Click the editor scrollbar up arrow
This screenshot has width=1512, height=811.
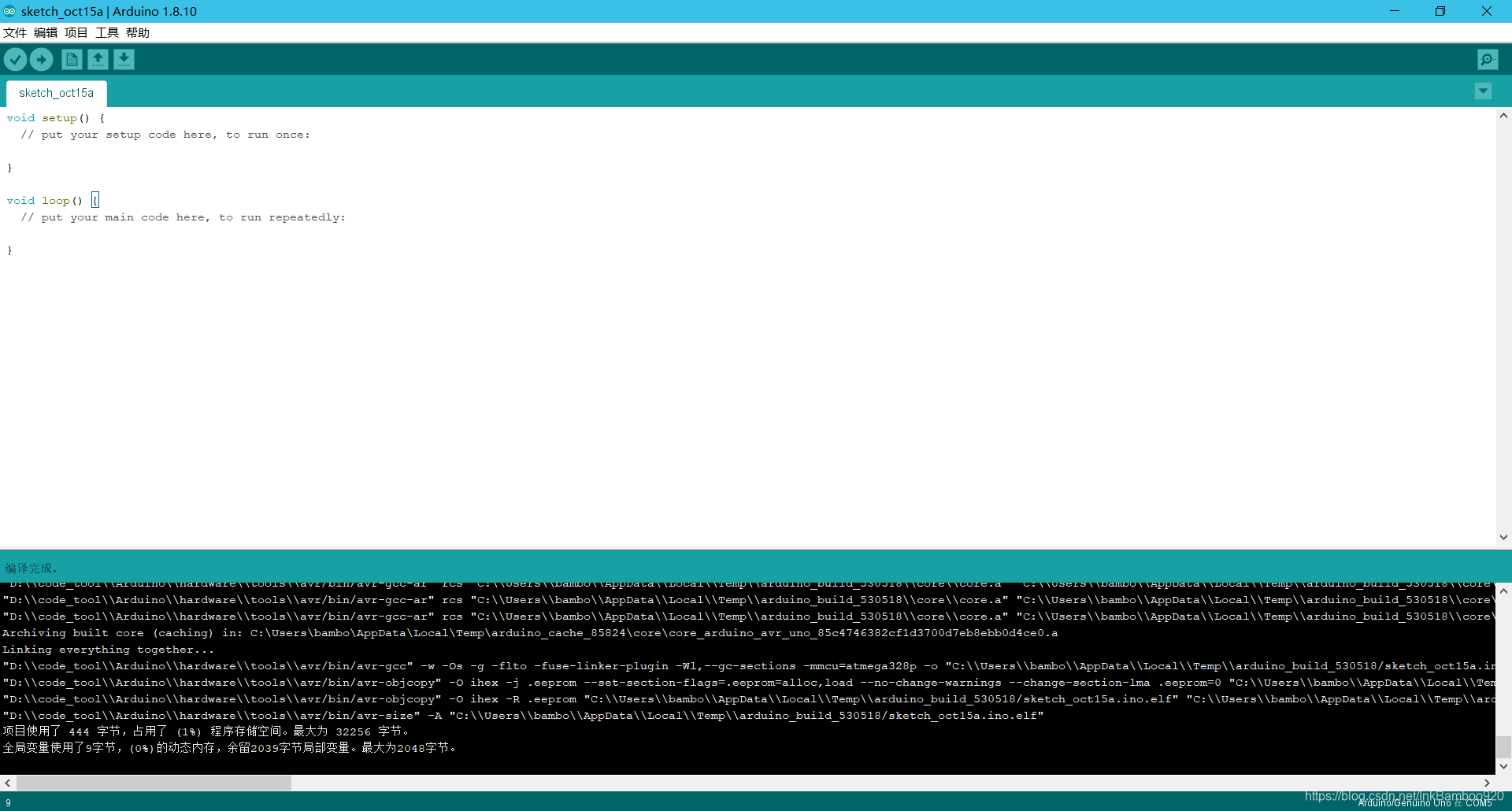1503,116
